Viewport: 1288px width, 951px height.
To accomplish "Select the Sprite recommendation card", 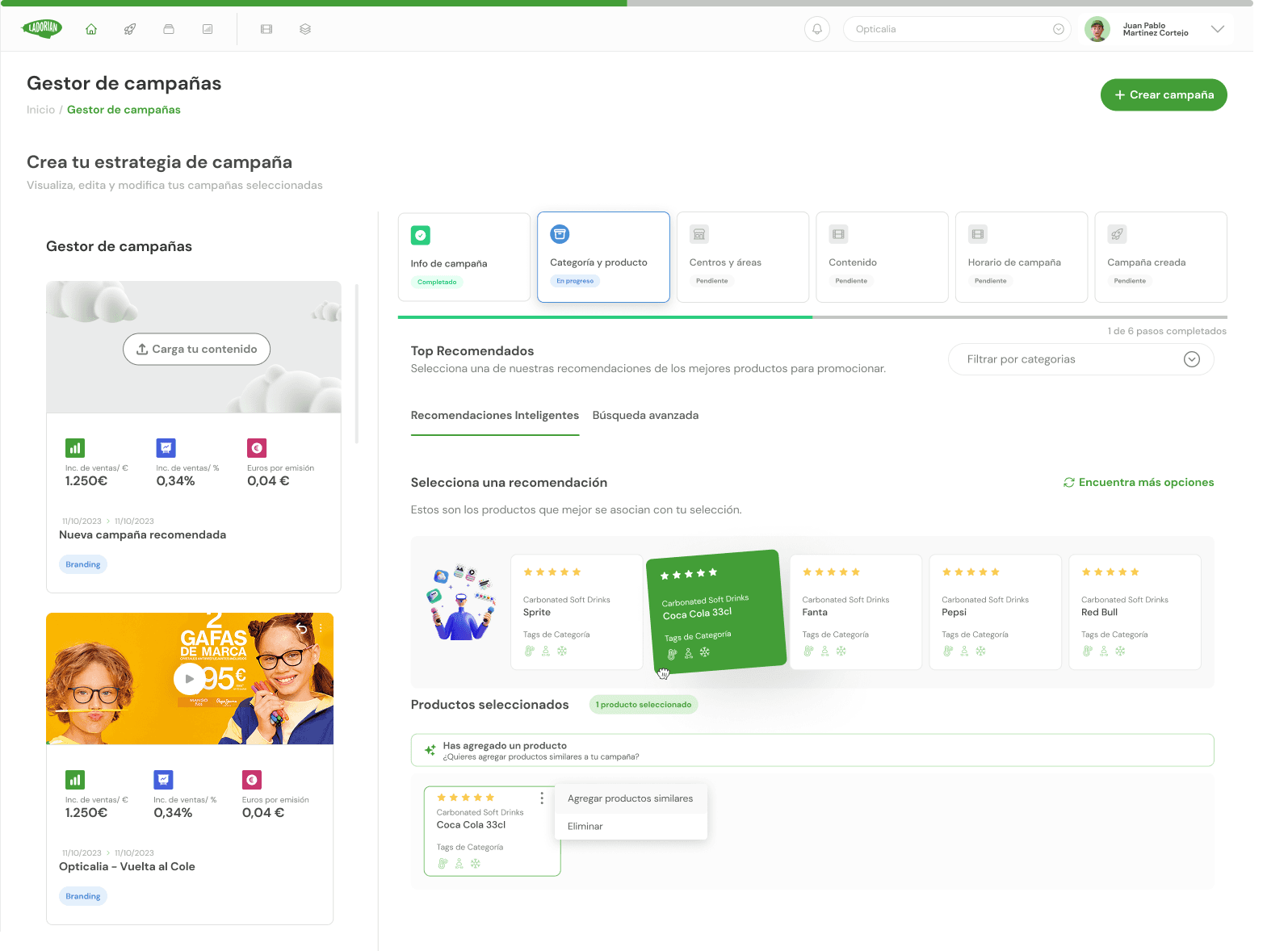I will [577, 612].
